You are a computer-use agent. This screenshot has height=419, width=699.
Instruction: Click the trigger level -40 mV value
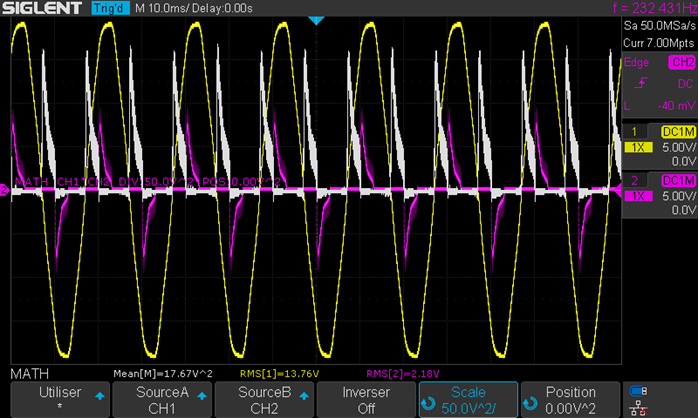pyautogui.click(x=676, y=106)
